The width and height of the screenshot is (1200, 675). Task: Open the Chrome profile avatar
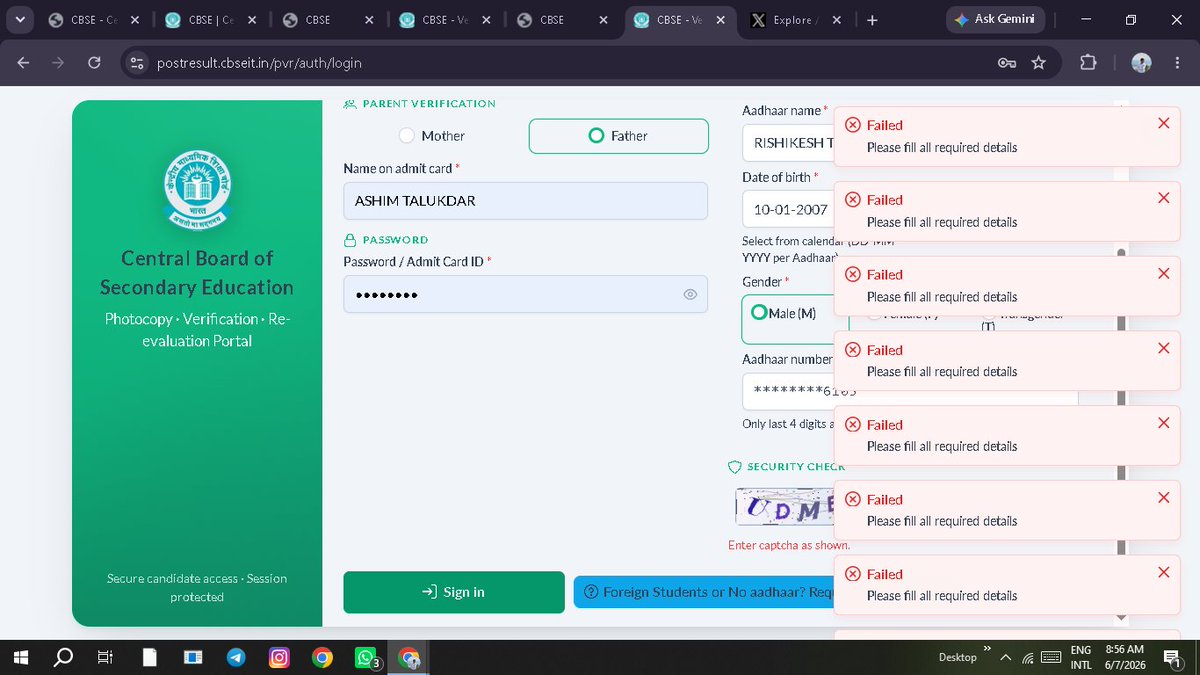[1141, 63]
